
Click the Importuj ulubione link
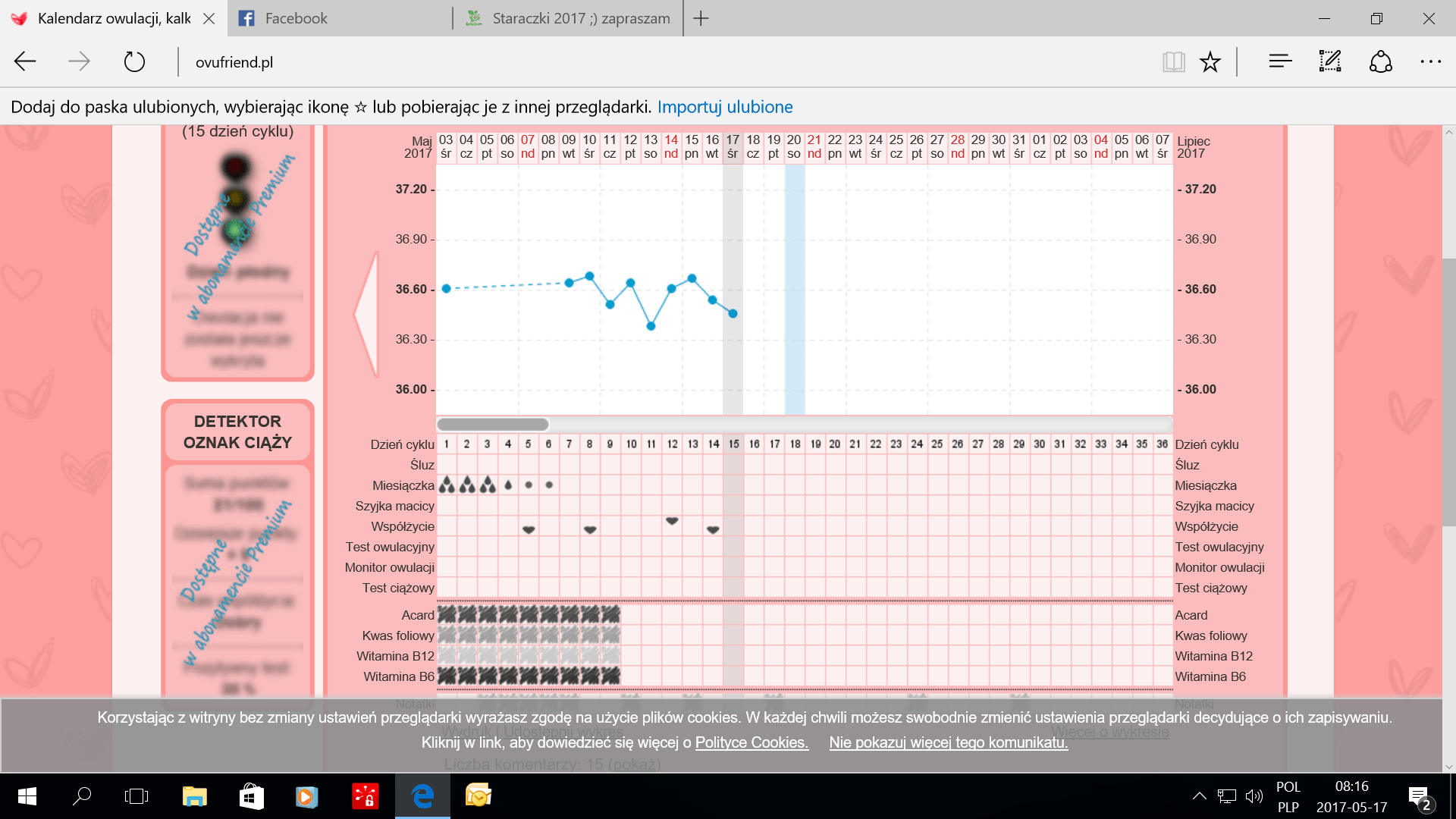[x=724, y=107]
